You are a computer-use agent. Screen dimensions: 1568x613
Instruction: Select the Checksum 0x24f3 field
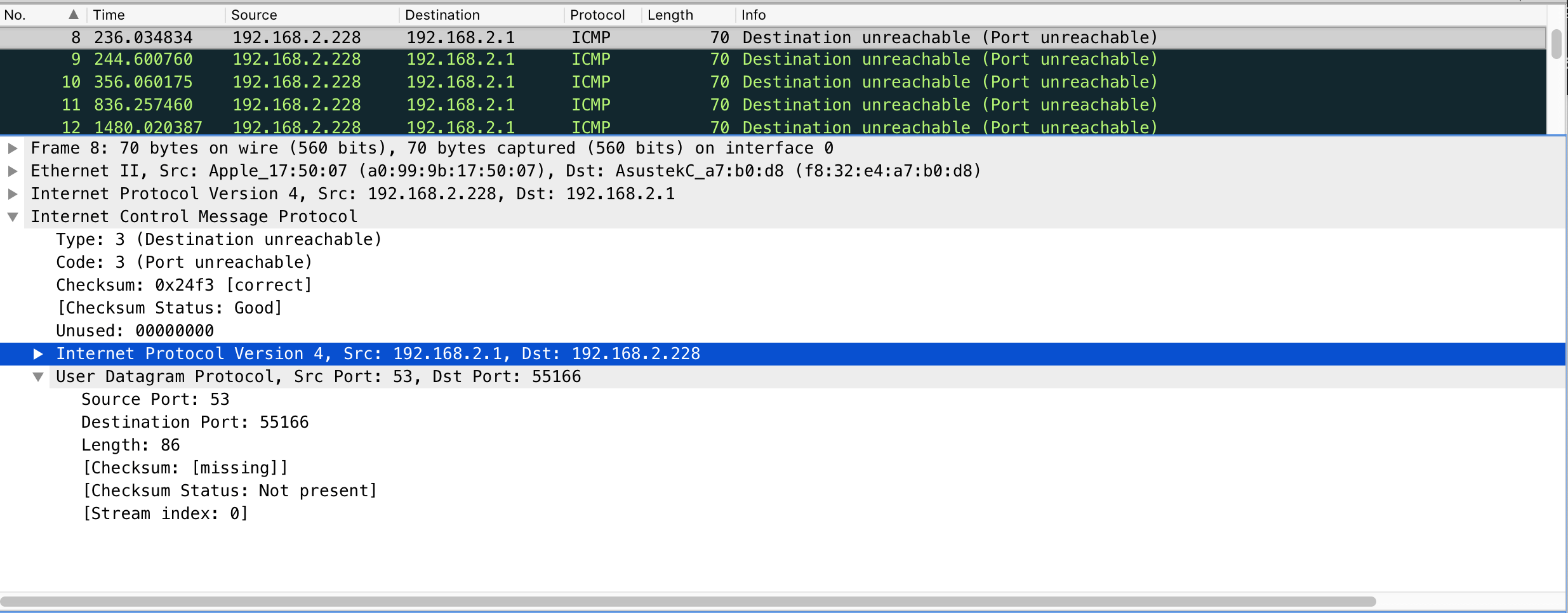pyautogui.click(x=183, y=285)
